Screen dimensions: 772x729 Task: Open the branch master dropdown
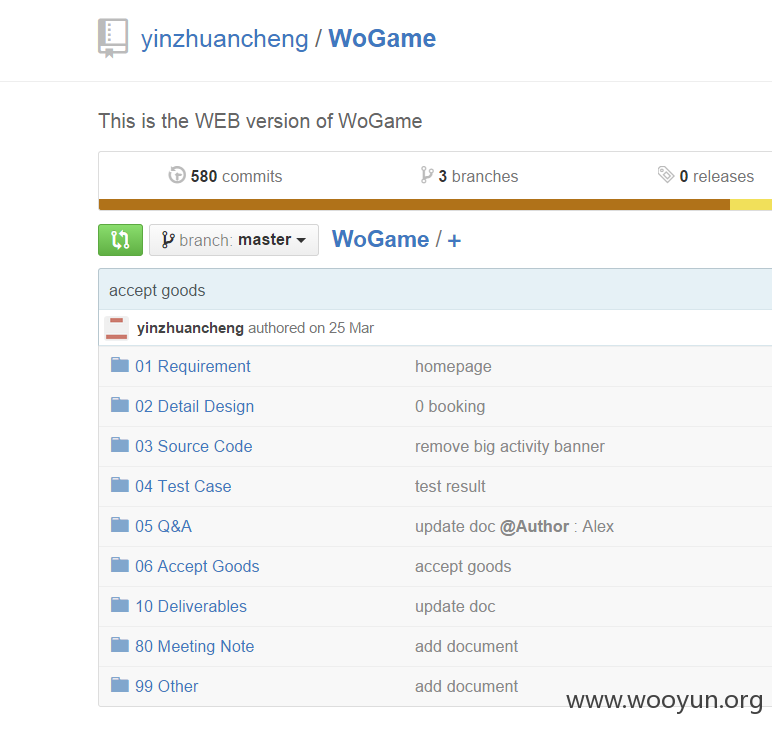[x=234, y=240]
